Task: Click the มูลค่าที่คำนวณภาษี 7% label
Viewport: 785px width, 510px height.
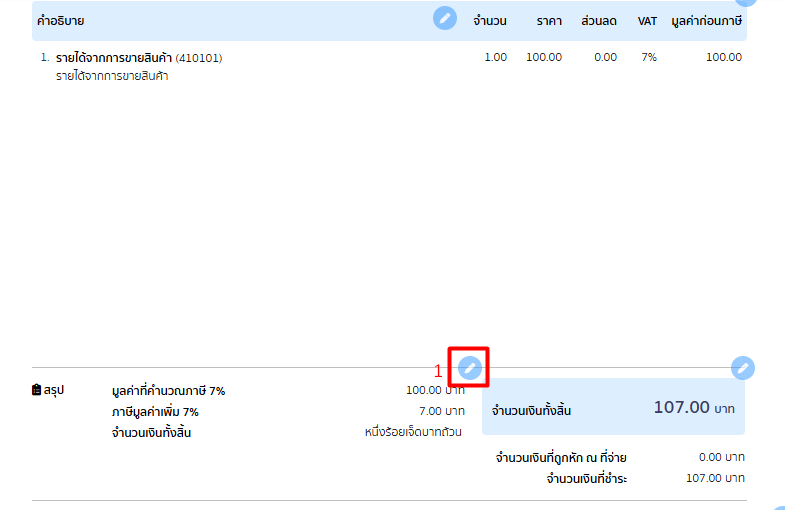Action: 168,390
